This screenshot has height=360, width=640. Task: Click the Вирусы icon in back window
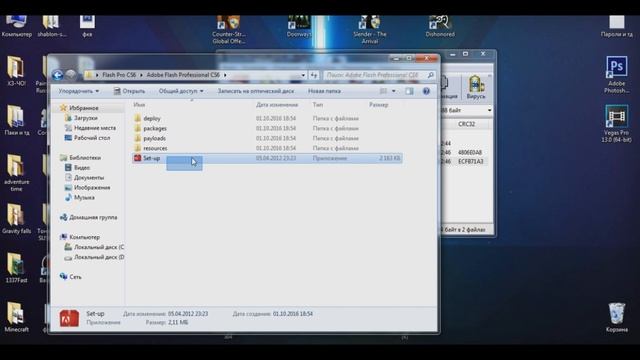pos(476,87)
